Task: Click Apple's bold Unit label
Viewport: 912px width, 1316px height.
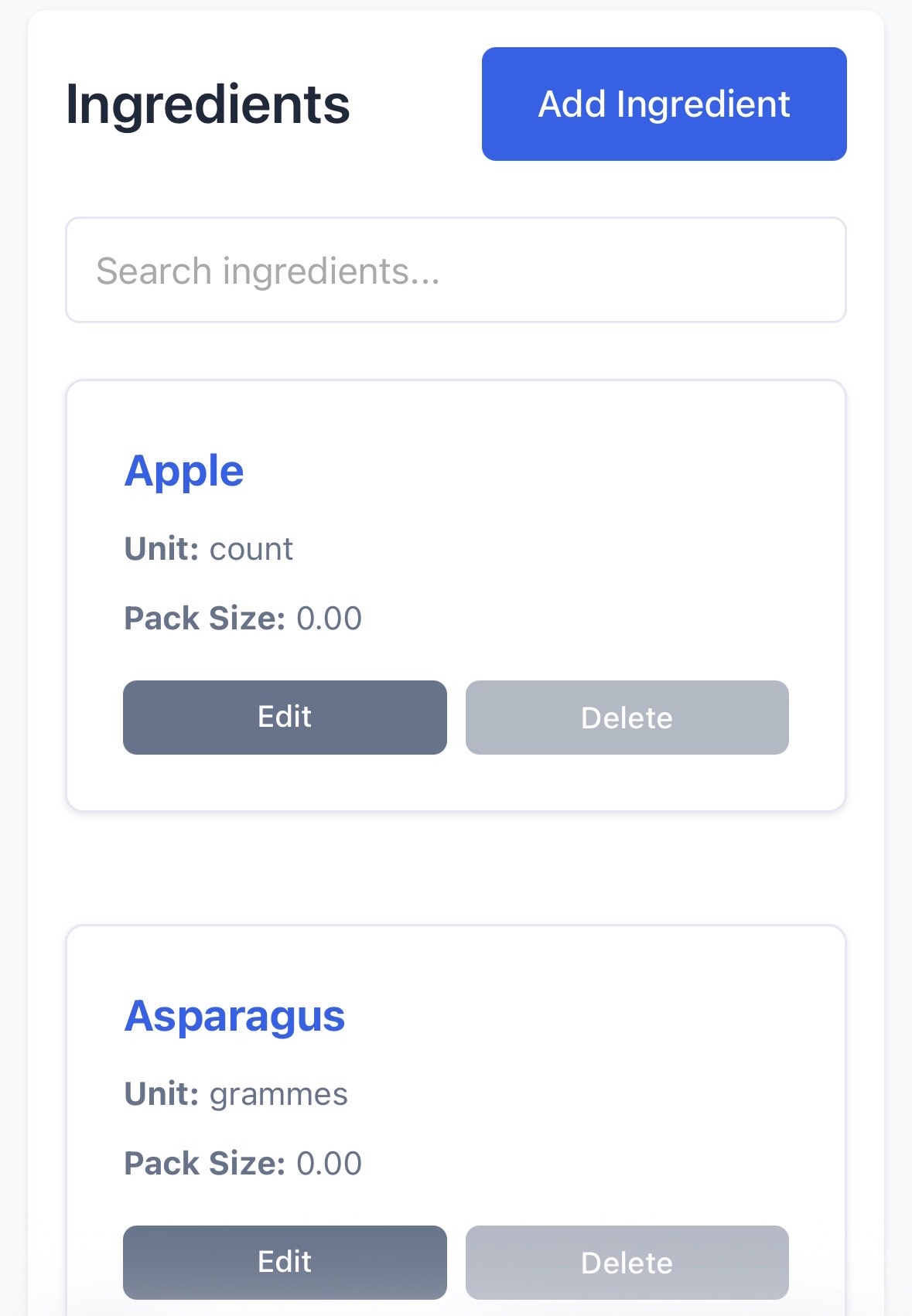Action: [162, 549]
